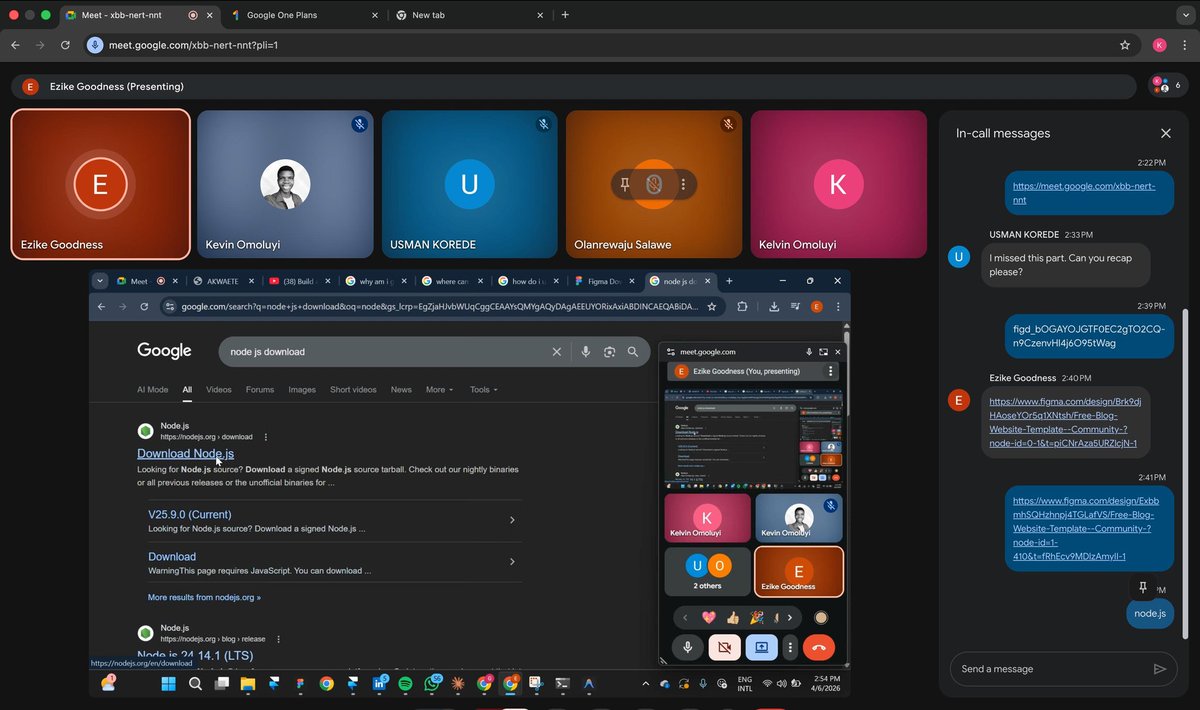Viewport: 1200px width, 710px height.
Task: Select Kelvin Omoluyi participant tile
Action: coord(838,184)
